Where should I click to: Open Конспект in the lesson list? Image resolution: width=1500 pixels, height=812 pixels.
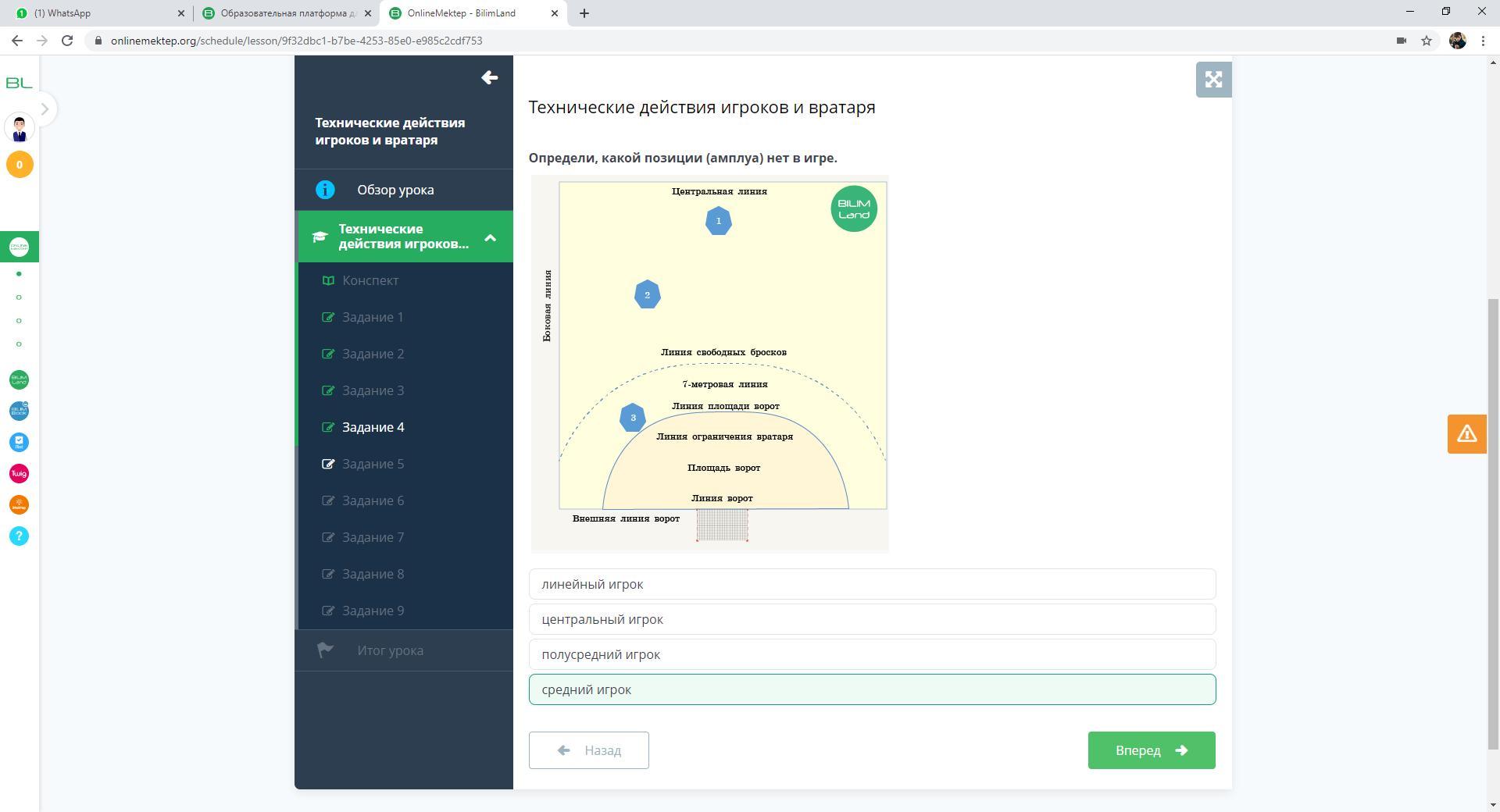coord(370,280)
